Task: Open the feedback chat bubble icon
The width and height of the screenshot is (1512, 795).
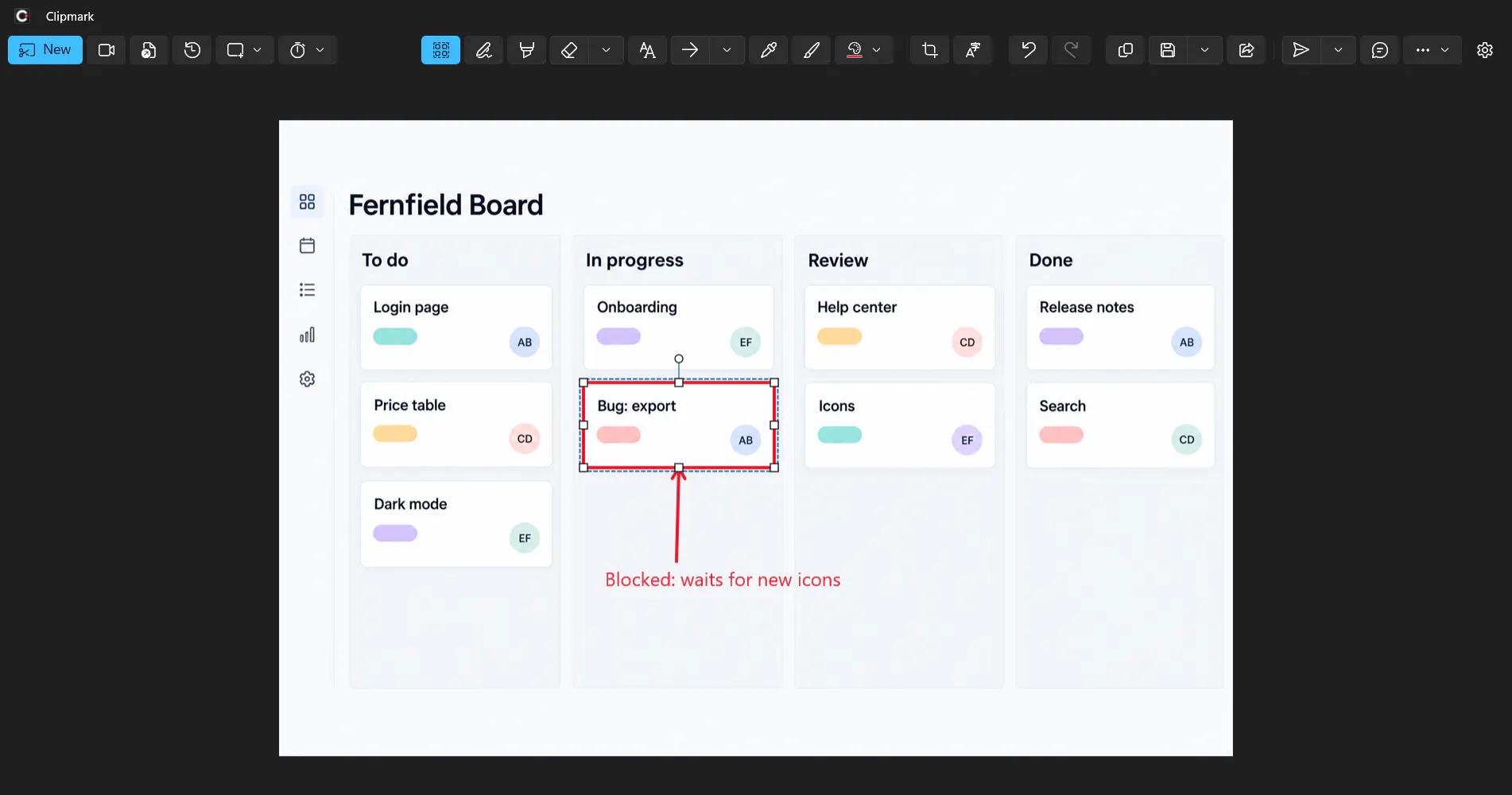Action: [x=1380, y=50]
